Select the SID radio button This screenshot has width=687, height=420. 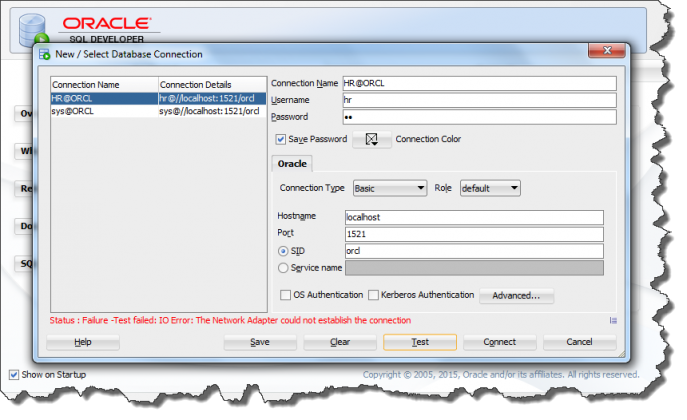(x=285, y=251)
